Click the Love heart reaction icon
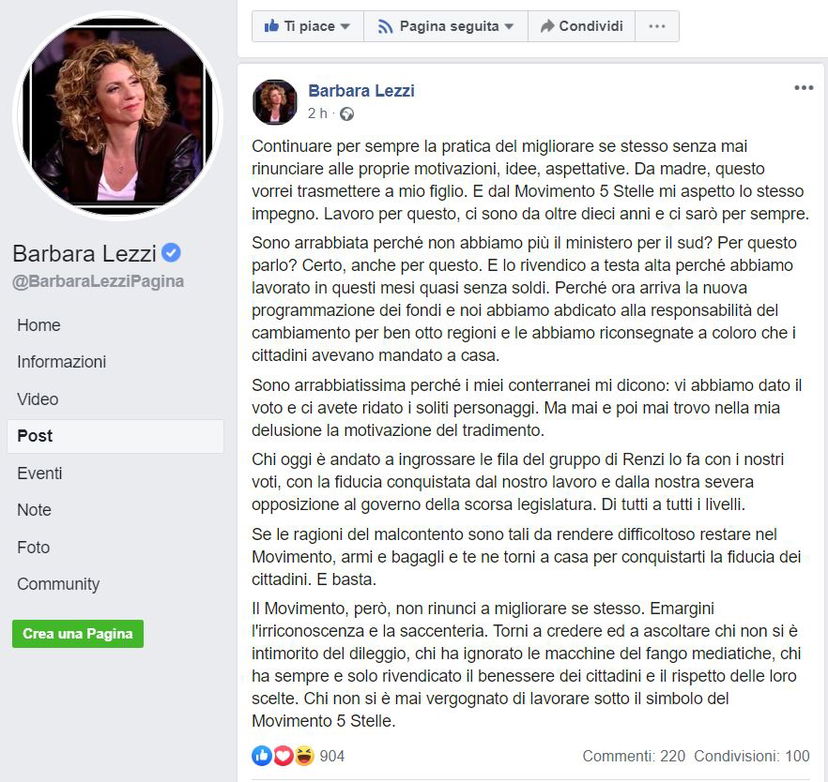The image size is (828, 782). coord(282,756)
